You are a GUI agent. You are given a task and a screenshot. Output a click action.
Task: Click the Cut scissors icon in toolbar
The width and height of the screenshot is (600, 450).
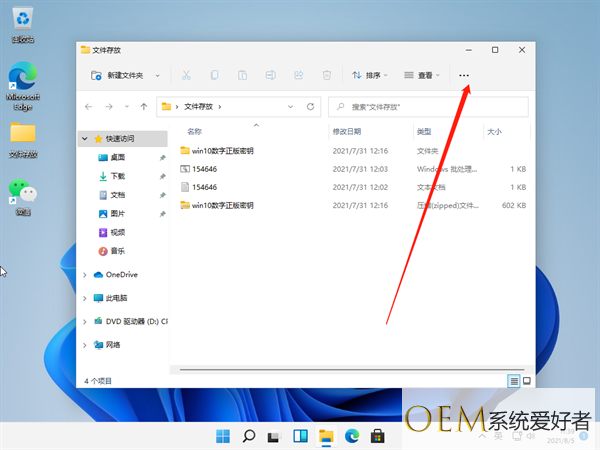(186, 75)
